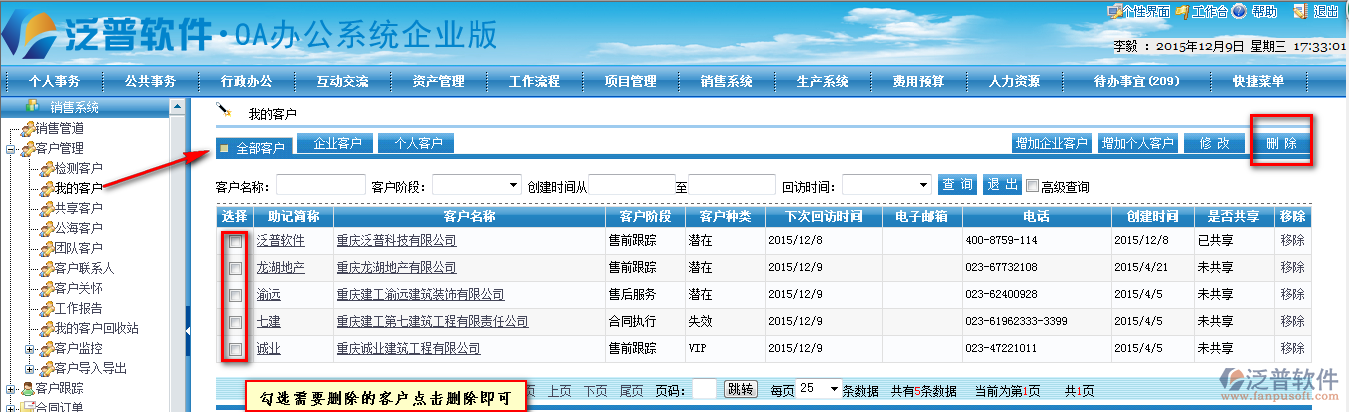Click the 客户名称 search input field
The image size is (1349, 412).
point(321,185)
